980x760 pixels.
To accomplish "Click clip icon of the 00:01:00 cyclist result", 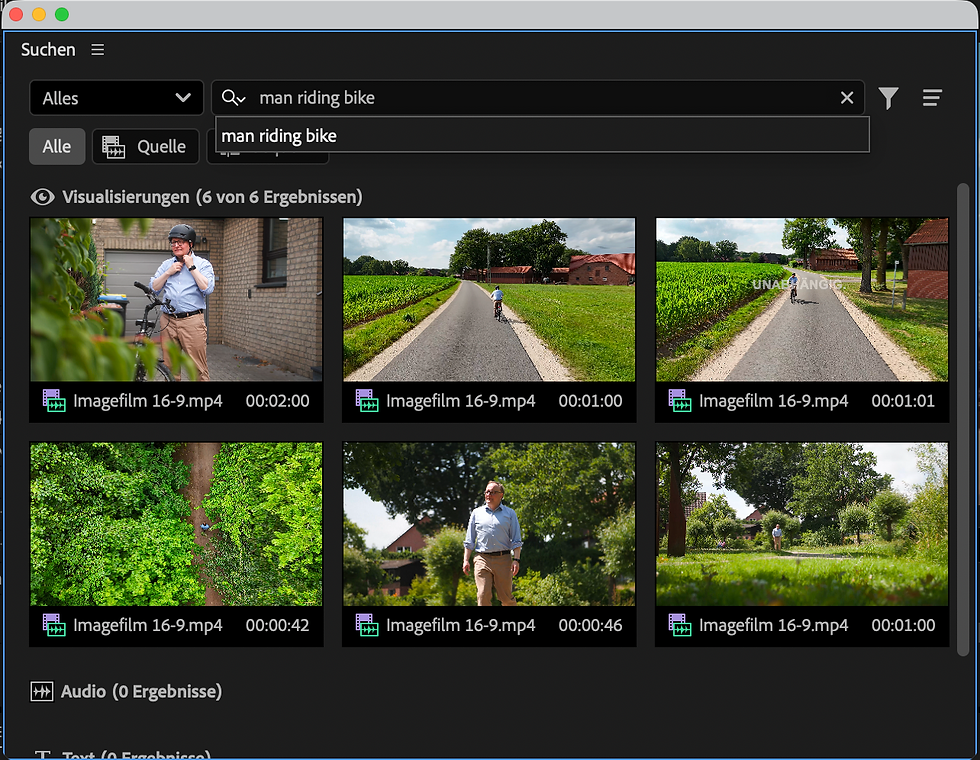I will click(367, 400).
